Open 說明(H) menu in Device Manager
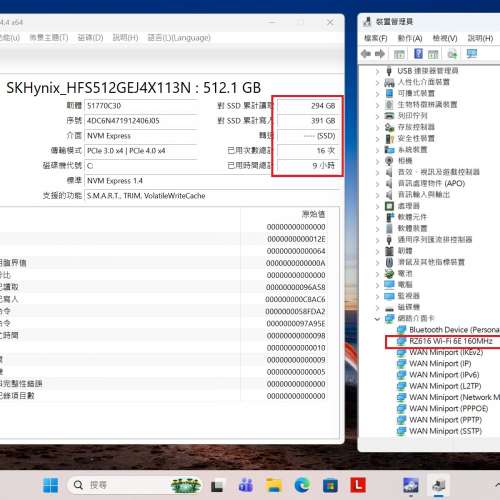500x500 pixels. 480,38
